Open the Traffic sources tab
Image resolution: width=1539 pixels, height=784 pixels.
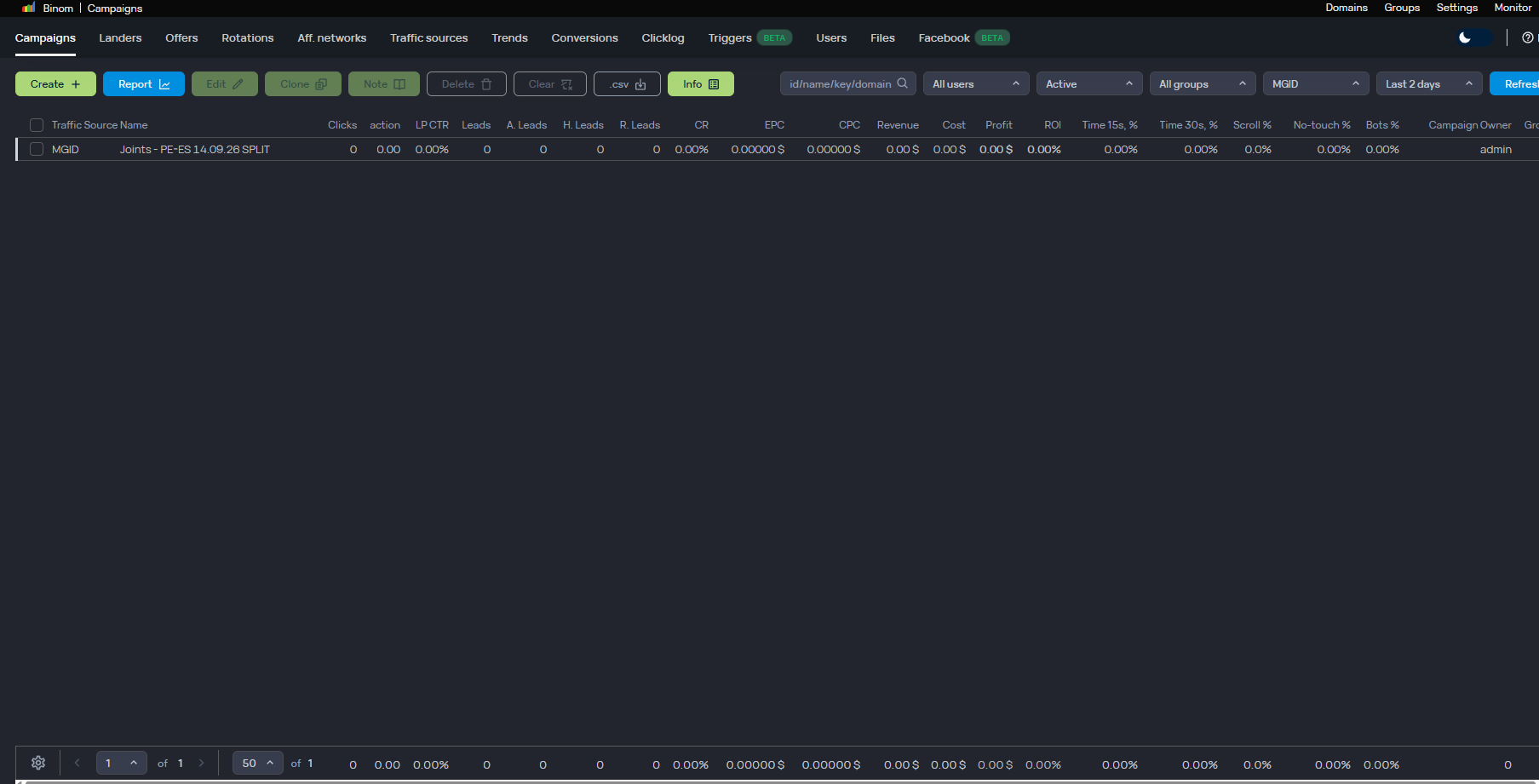click(429, 38)
